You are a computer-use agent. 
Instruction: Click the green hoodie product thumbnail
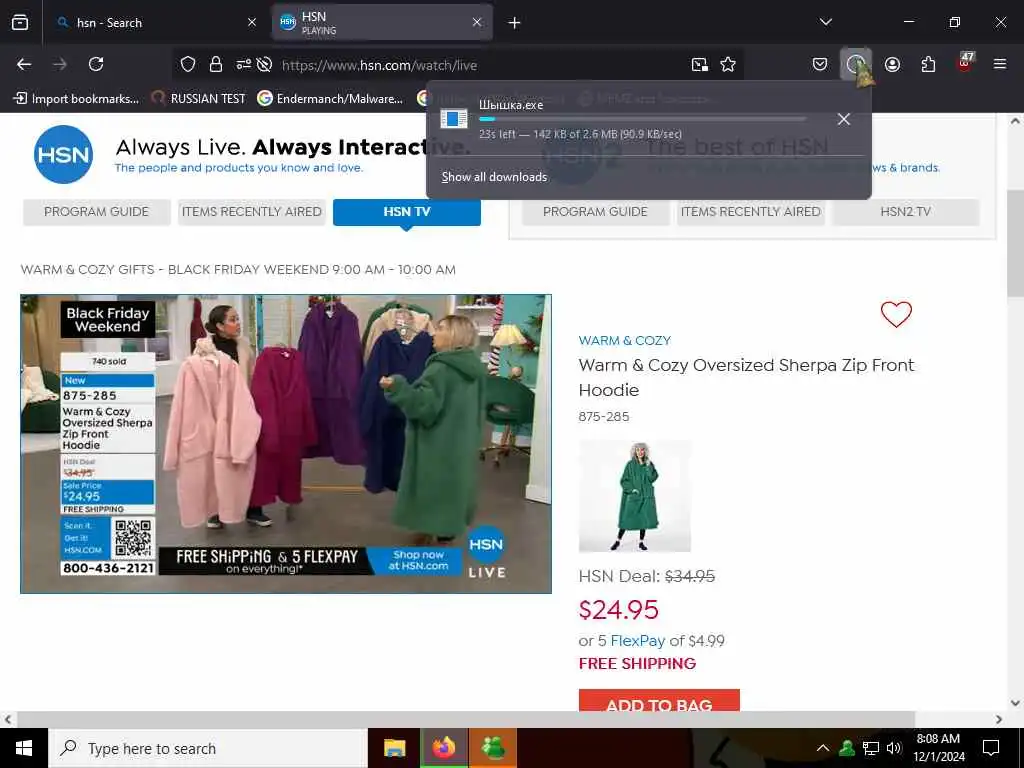(635, 496)
